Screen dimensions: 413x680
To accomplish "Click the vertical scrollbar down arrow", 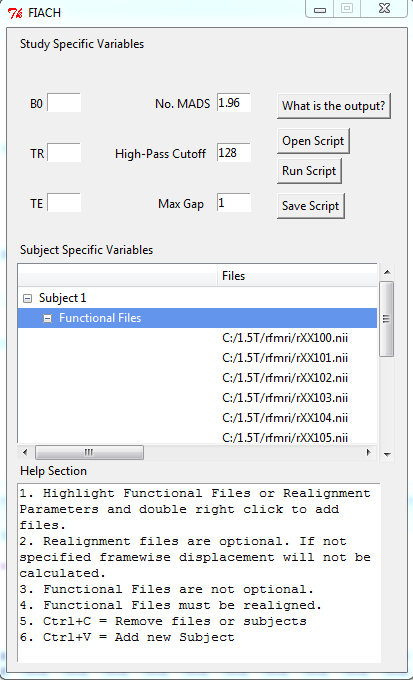I will (x=388, y=455).
